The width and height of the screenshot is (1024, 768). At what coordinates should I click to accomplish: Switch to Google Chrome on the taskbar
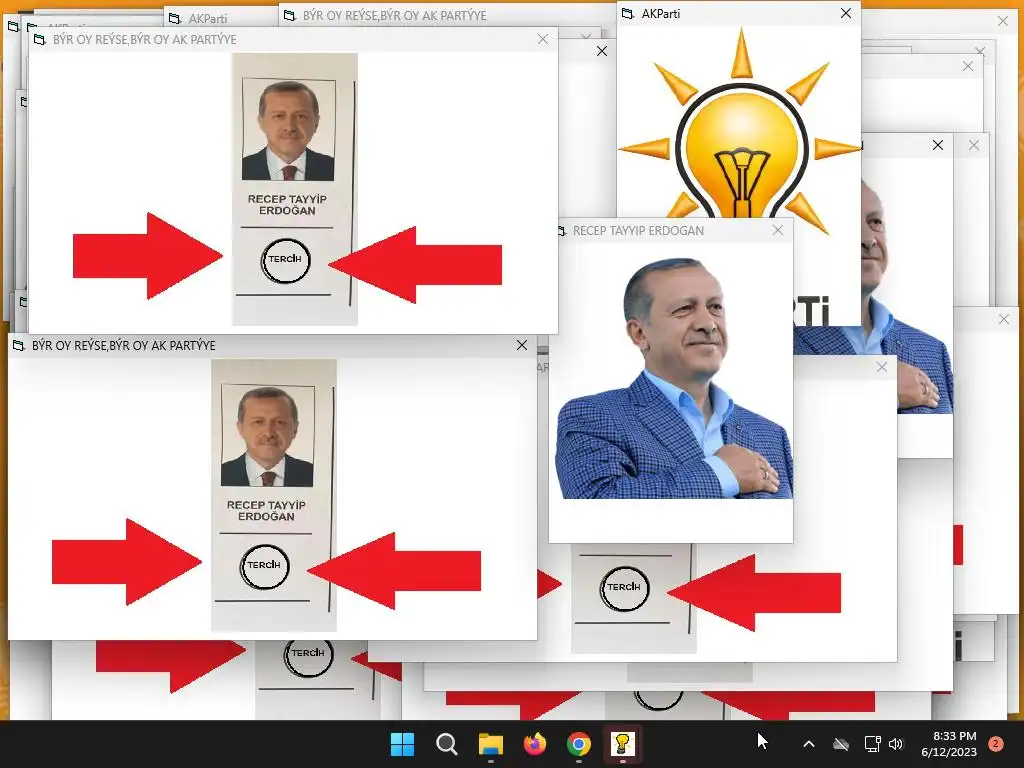[579, 744]
